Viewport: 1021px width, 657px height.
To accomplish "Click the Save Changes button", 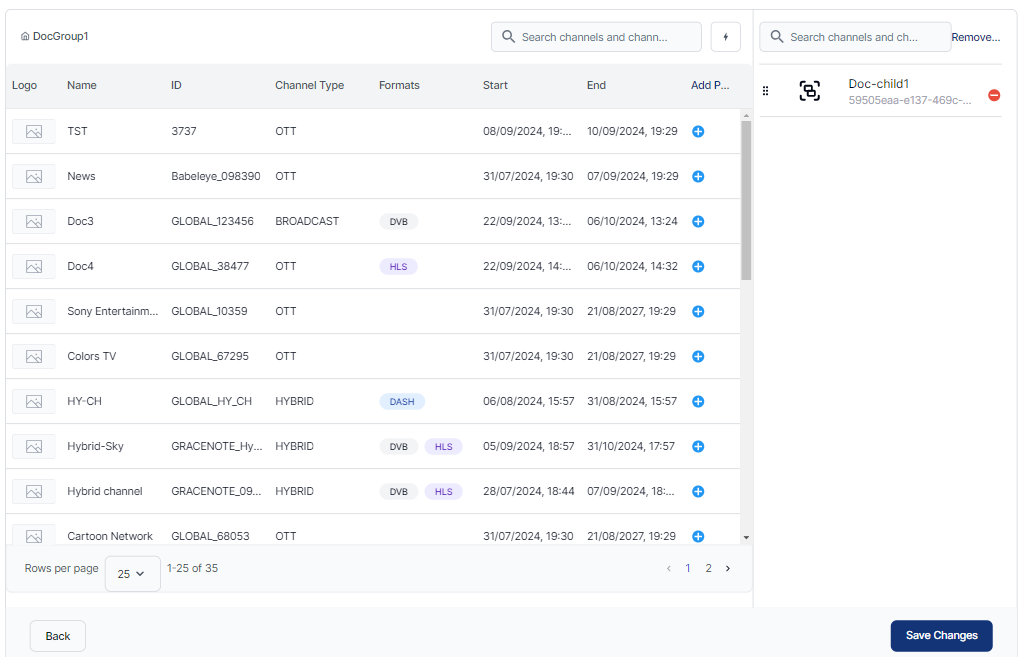I will click(x=941, y=635).
